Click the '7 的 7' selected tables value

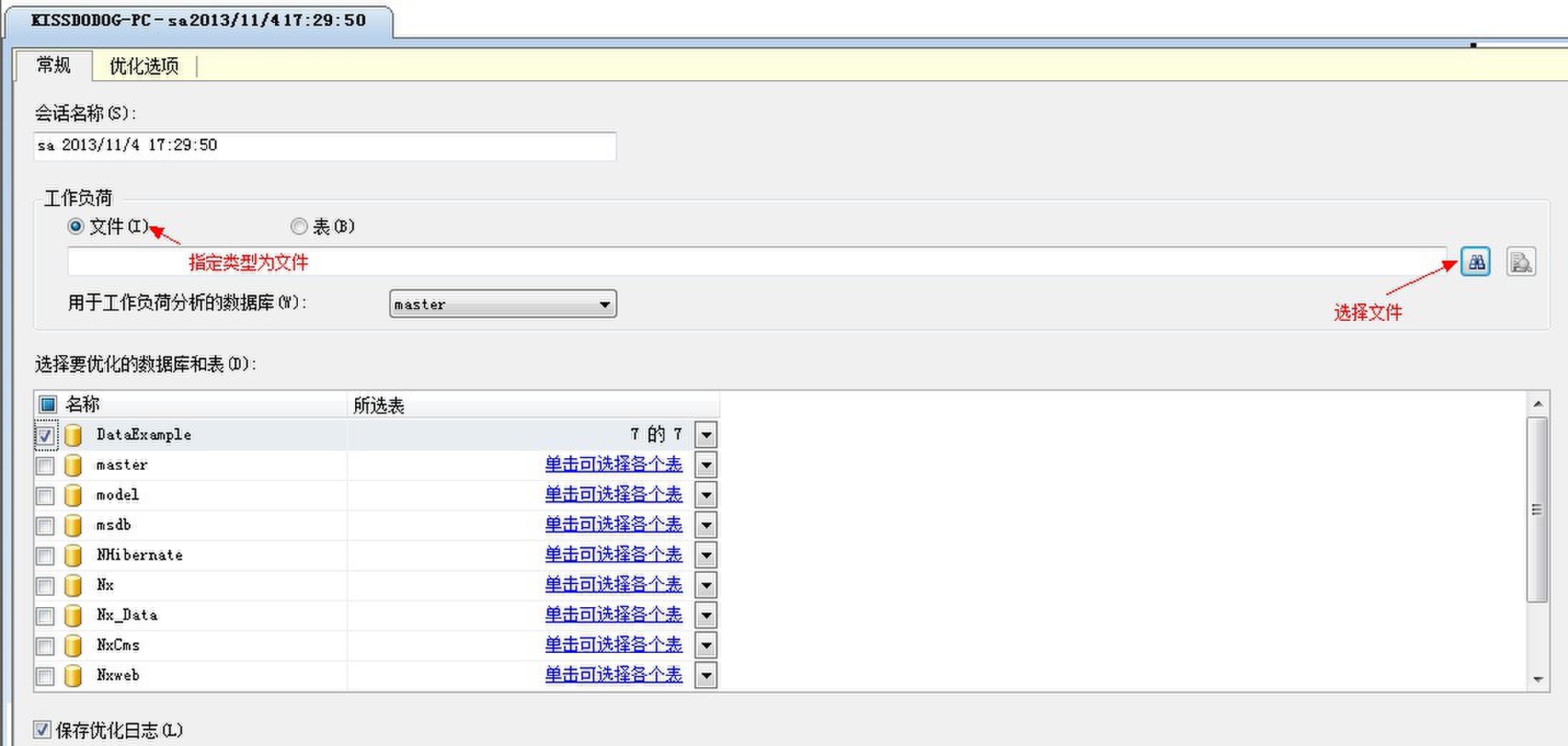(657, 434)
